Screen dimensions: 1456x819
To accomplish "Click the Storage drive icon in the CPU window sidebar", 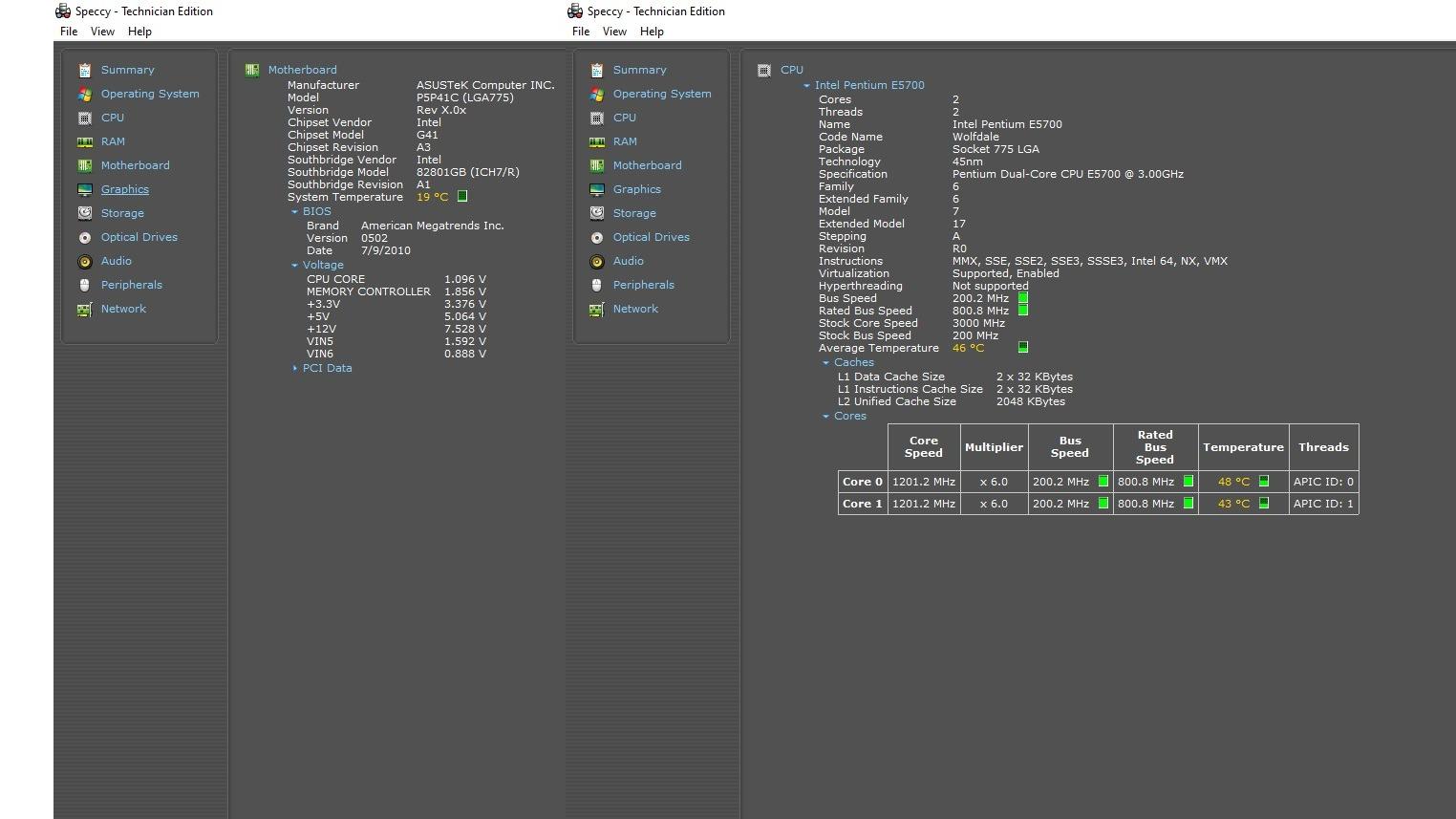I will 597,213.
